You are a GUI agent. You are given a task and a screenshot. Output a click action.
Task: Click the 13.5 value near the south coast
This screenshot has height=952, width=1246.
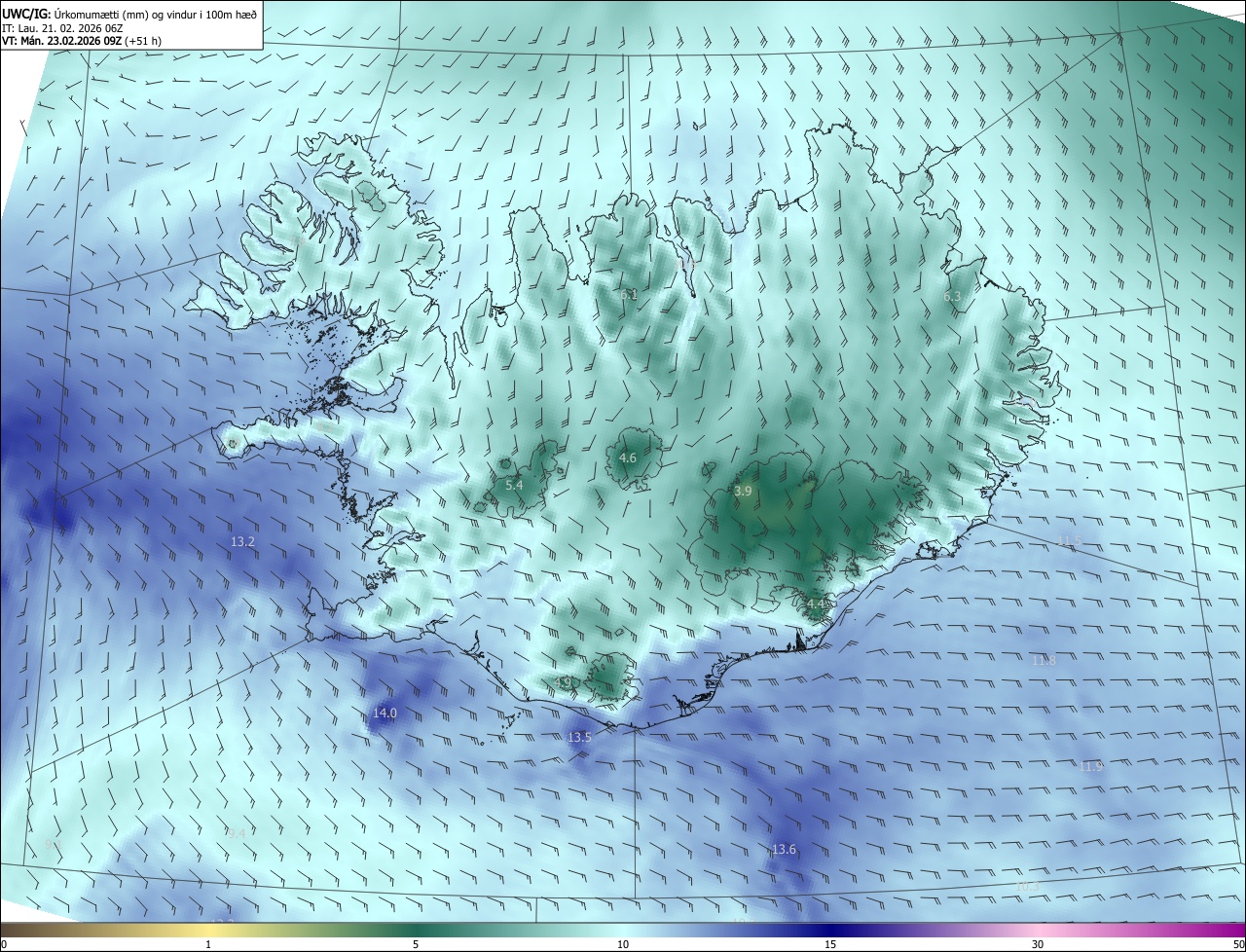(x=579, y=738)
